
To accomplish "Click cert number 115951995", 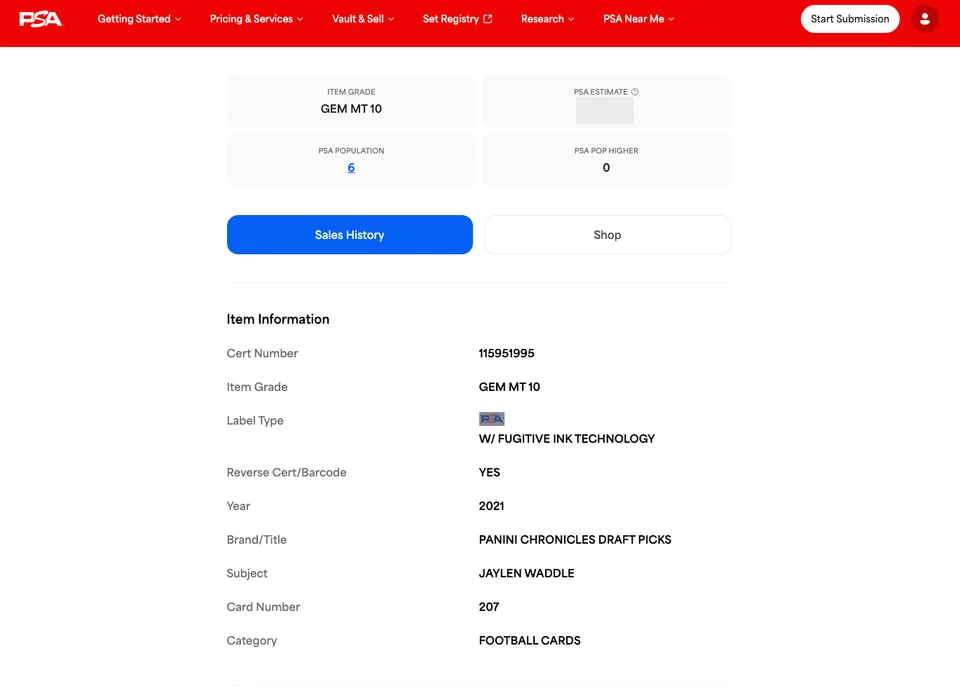I will (x=506, y=353).
